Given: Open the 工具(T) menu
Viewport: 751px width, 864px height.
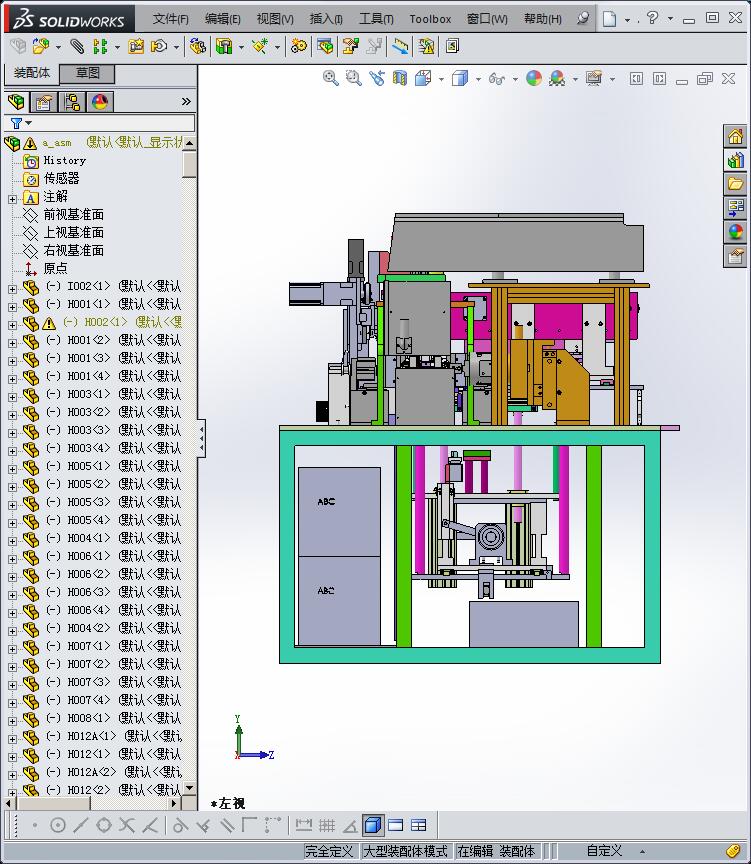Looking at the screenshot, I should point(376,19).
